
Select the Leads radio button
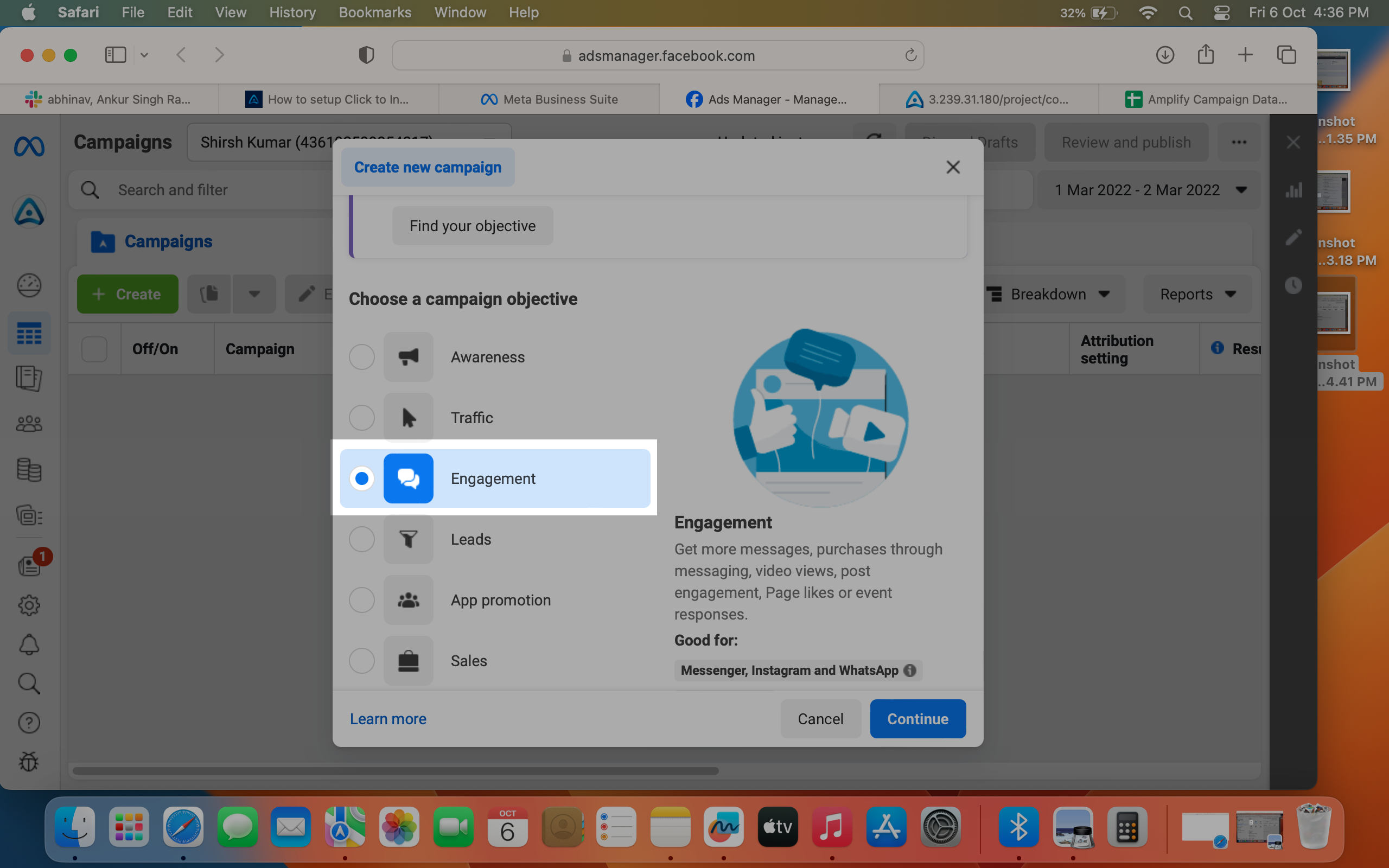[x=361, y=539]
